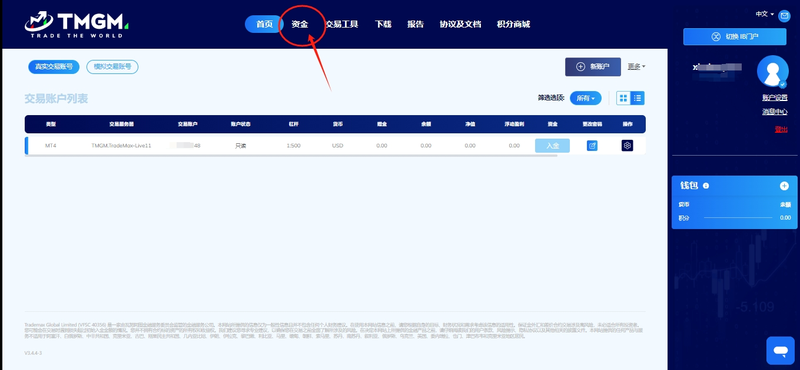
Task: Click the TMGM logo
Action: pos(77,24)
